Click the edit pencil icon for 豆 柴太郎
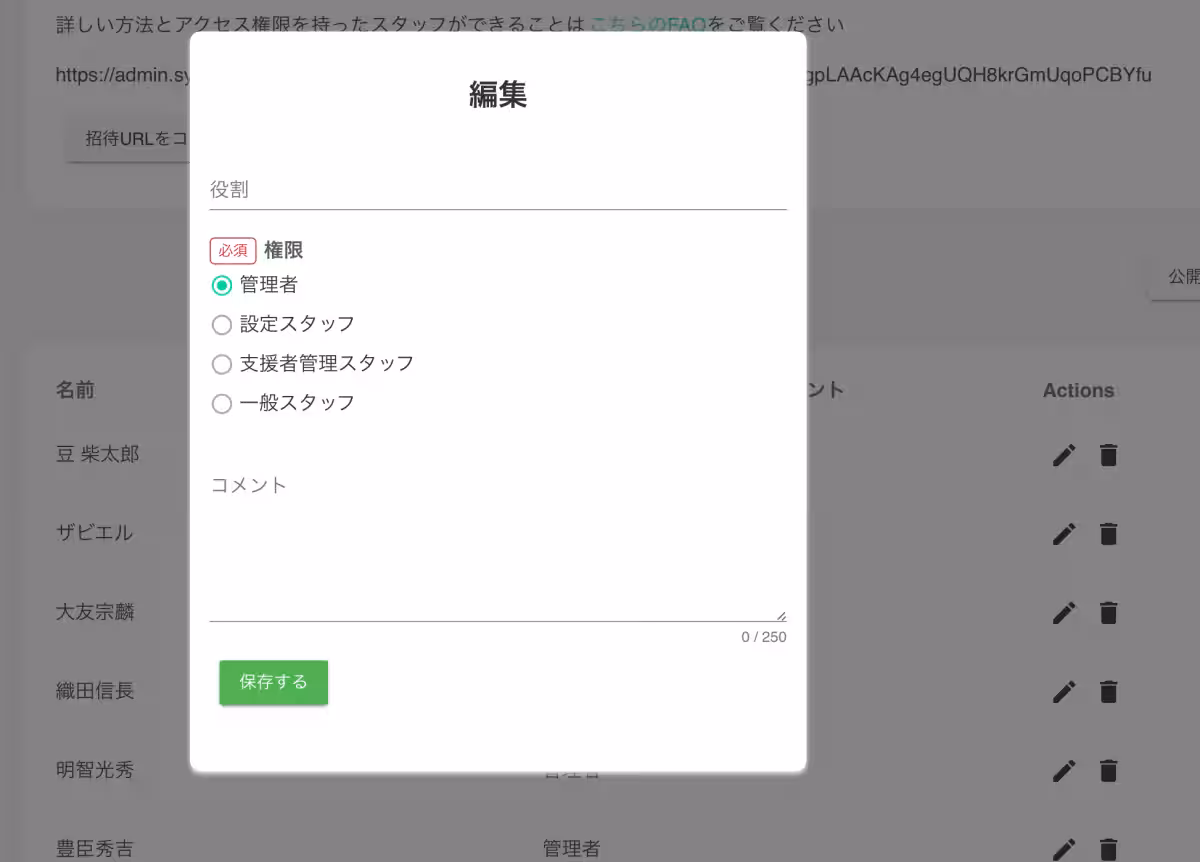This screenshot has width=1200, height=862. point(1064,455)
